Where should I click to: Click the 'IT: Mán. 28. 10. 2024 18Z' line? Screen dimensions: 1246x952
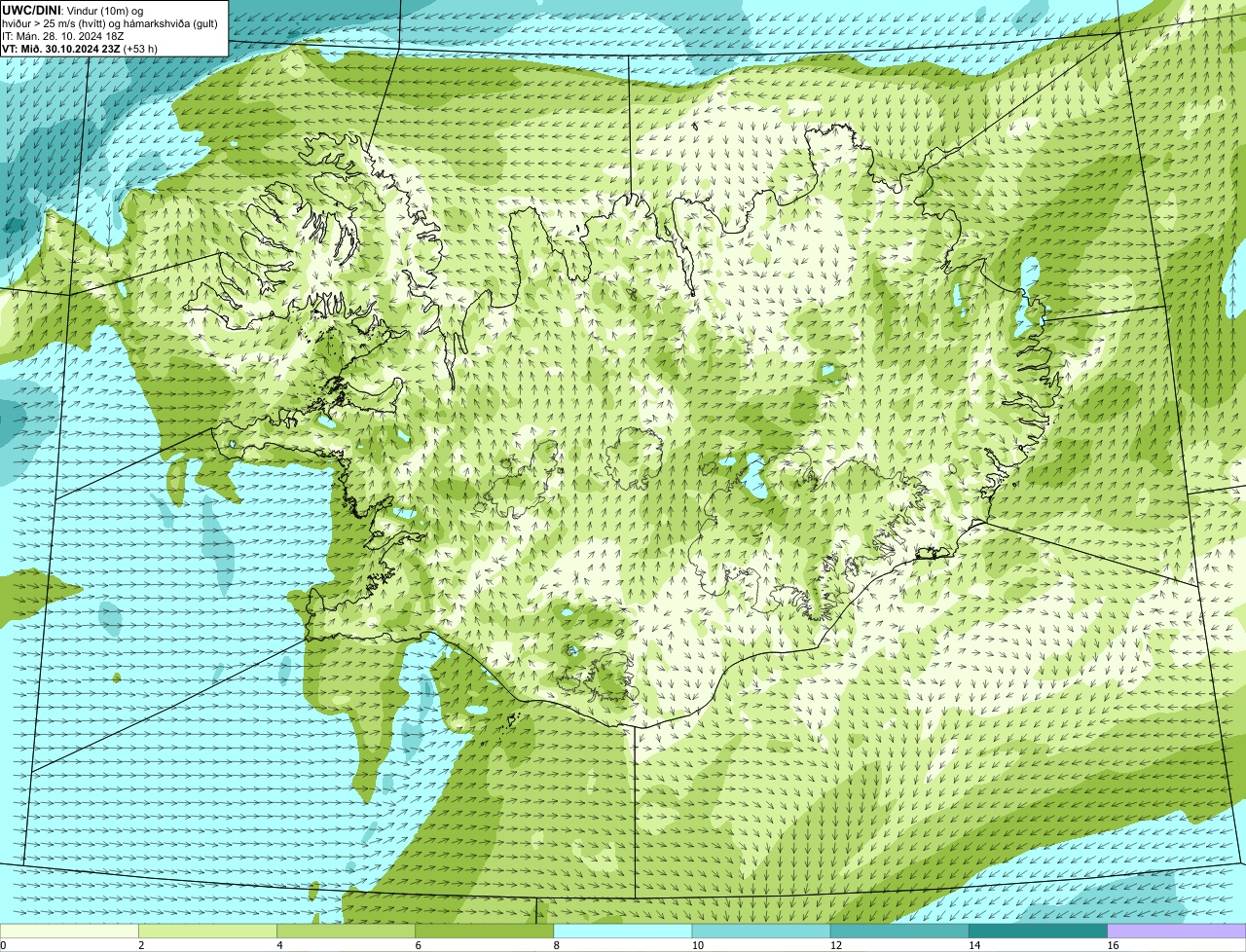click(x=62, y=36)
